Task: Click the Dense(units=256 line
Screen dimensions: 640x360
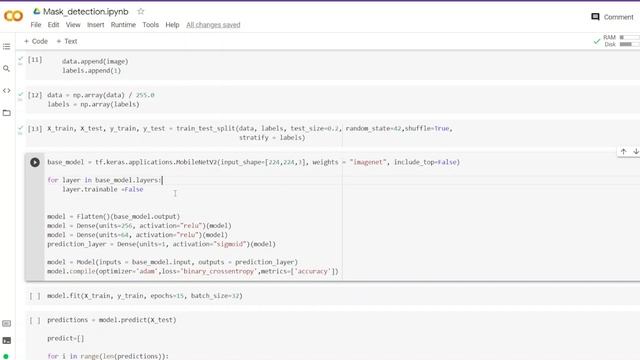Action: point(139,226)
